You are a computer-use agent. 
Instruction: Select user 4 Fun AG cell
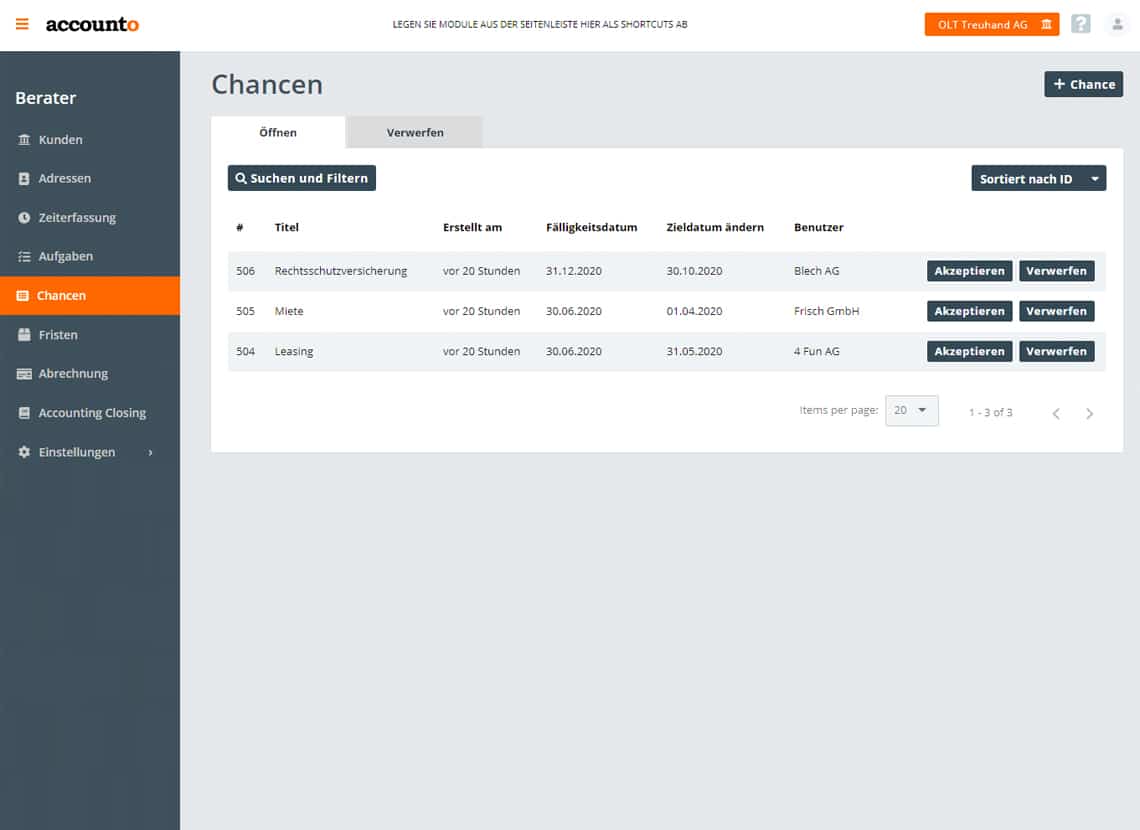(x=816, y=352)
